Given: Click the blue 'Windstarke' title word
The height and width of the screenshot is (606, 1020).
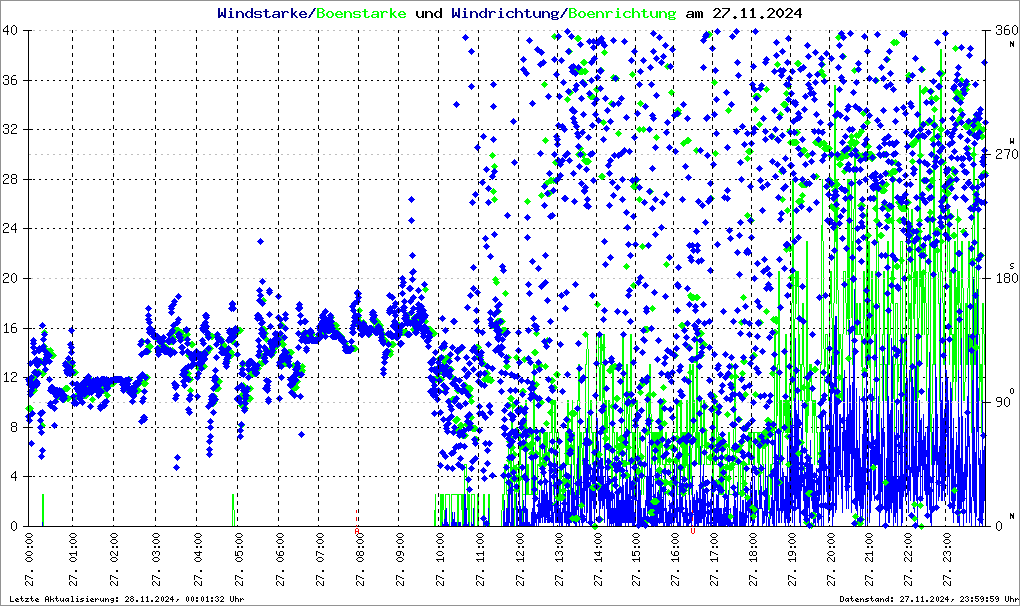Looking at the screenshot, I should point(262,13).
